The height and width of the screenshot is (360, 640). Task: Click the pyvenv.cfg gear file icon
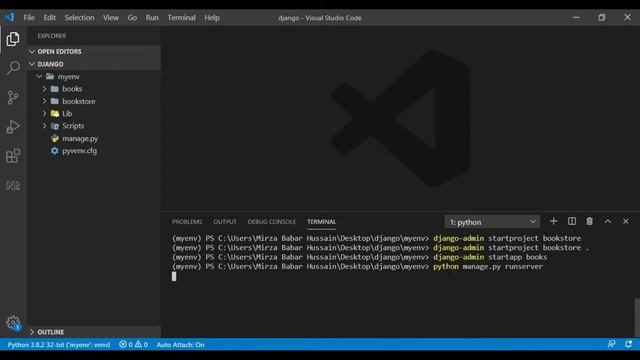[x=55, y=151]
